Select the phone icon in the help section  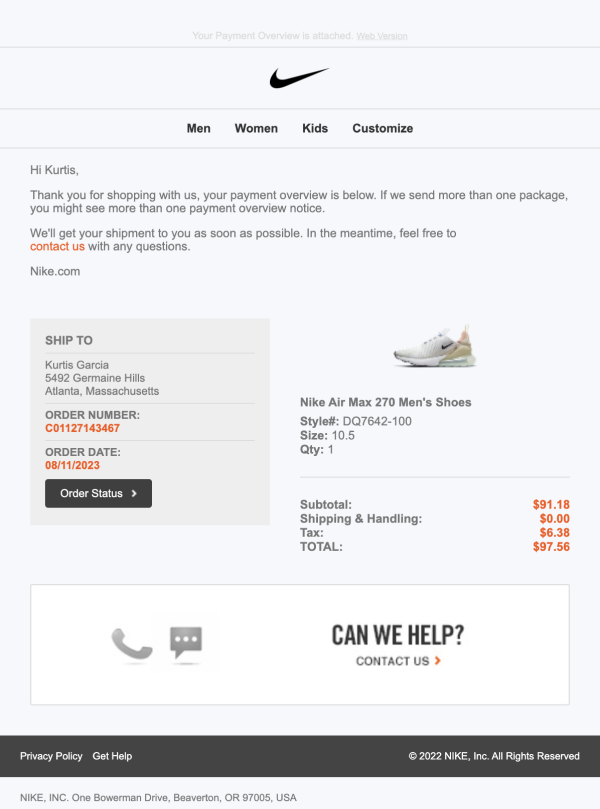coord(132,644)
